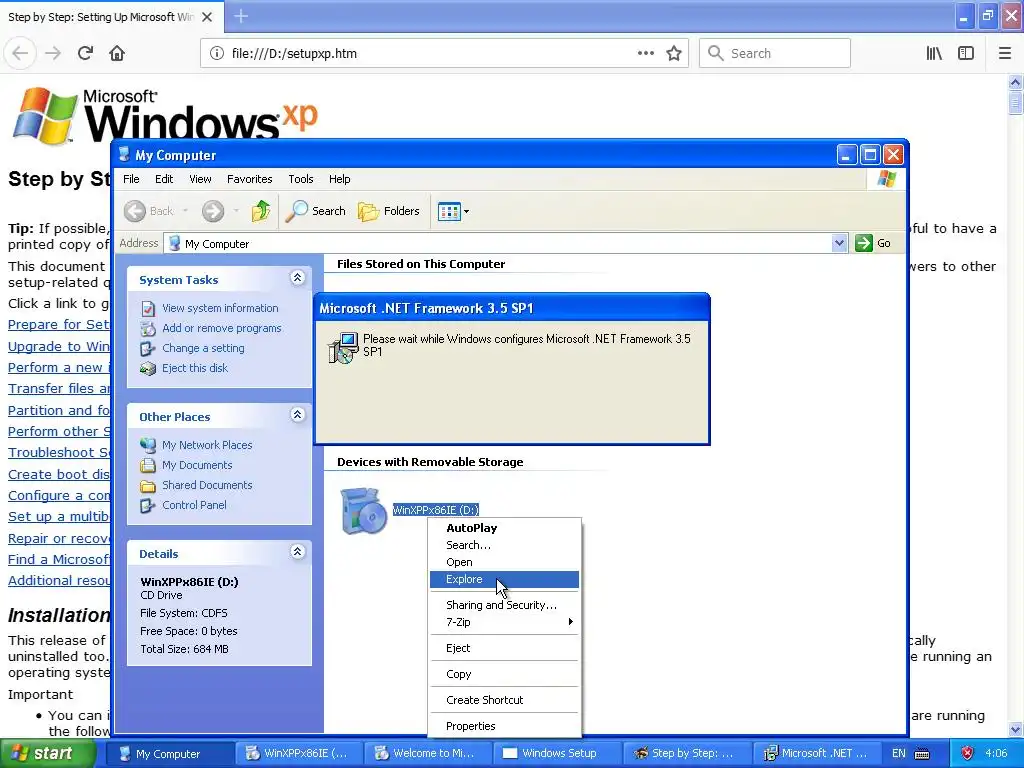Reload the page in Firefox
Screen dimensions: 1024x768
tap(85, 54)
